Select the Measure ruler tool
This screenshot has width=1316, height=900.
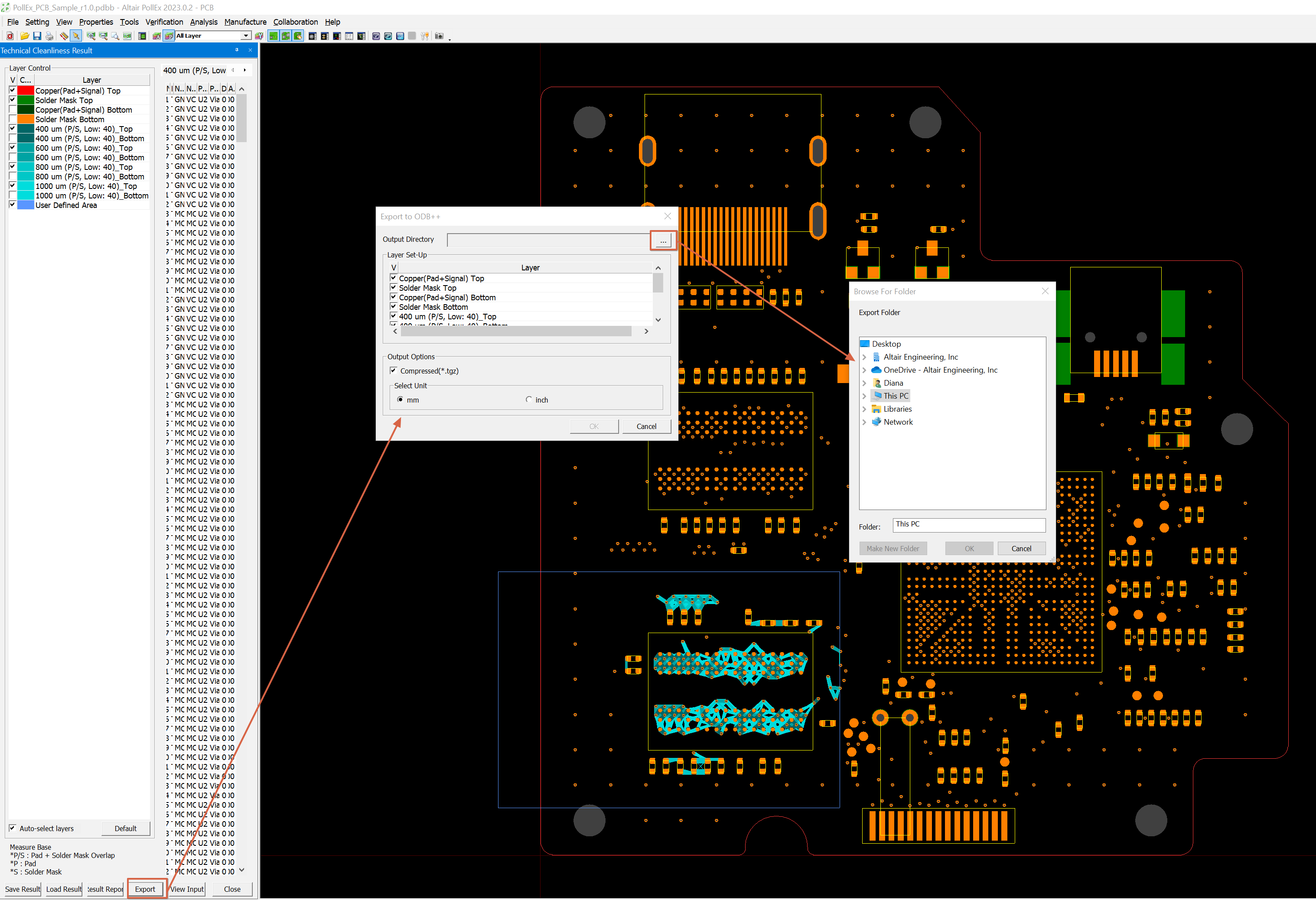[x=63, y=36]
